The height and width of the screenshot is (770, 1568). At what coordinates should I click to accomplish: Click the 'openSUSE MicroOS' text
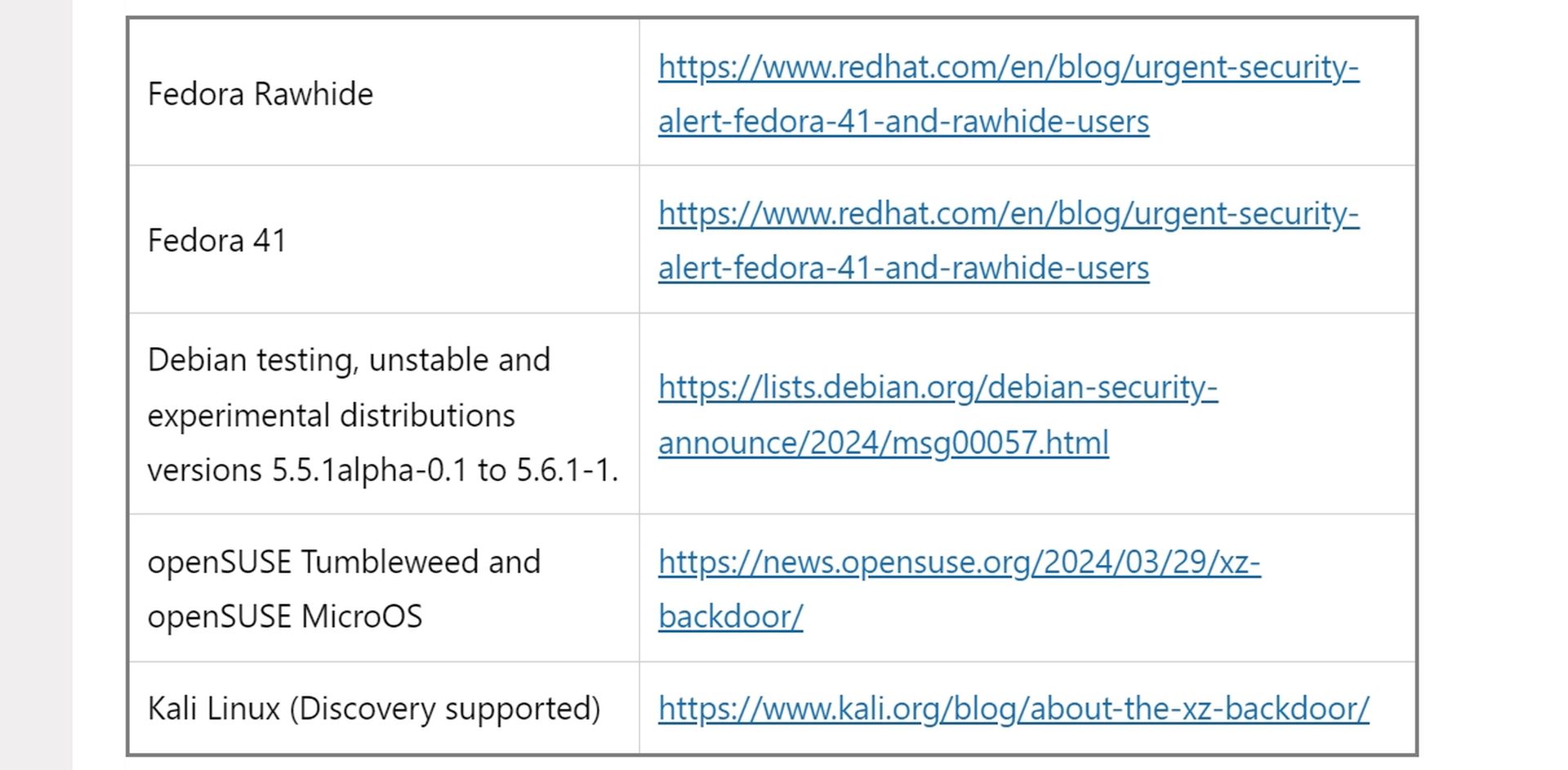pyautogui.click(x=284, y=616)
